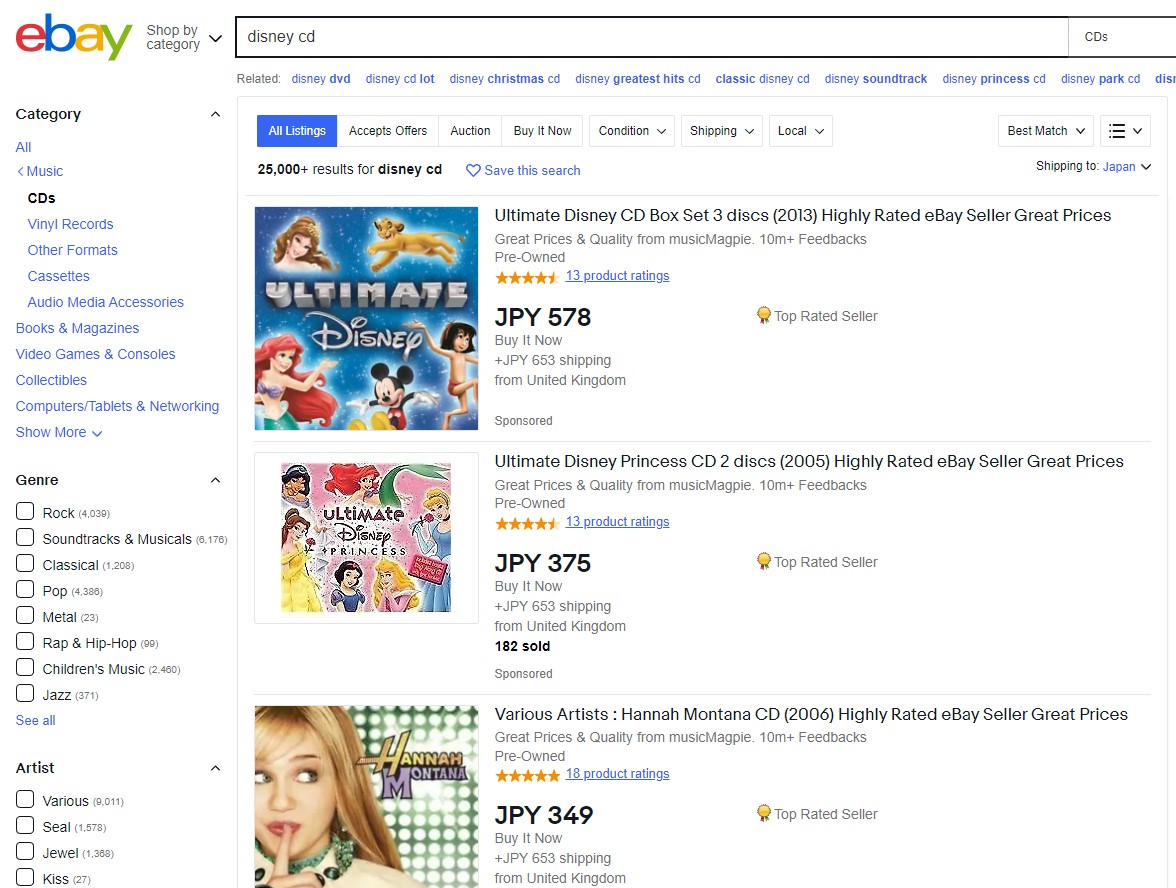The image size is (1176, 888).
Task: Click Ultimate Disney box set thumbnail
Action: (x=366, y=318)
